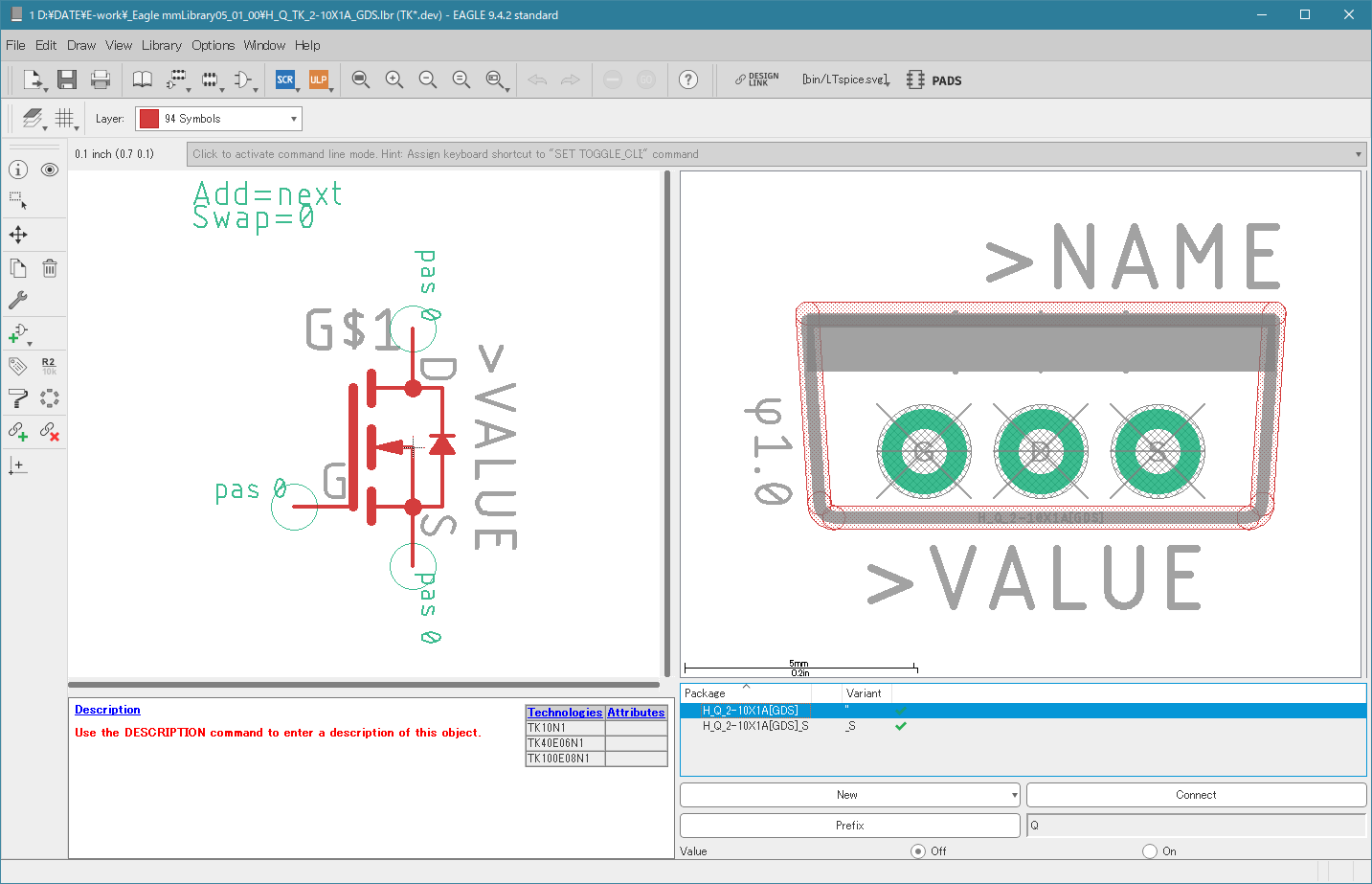Select the Info tool icon
Viewport: 1372px width, 884px height.
coord(18,170)
